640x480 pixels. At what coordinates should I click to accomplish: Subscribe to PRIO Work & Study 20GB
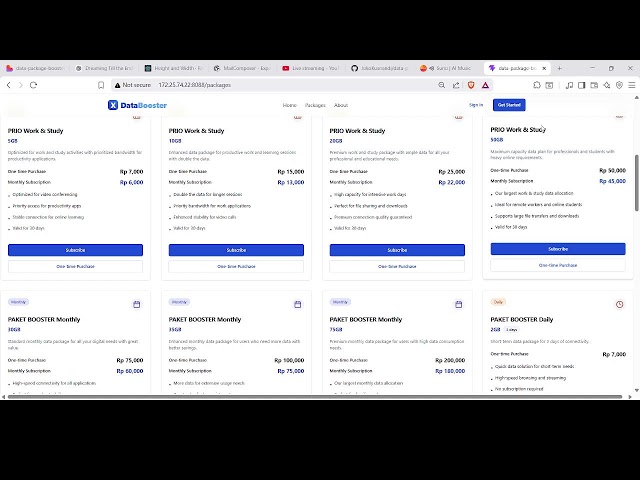coord(397,250)
